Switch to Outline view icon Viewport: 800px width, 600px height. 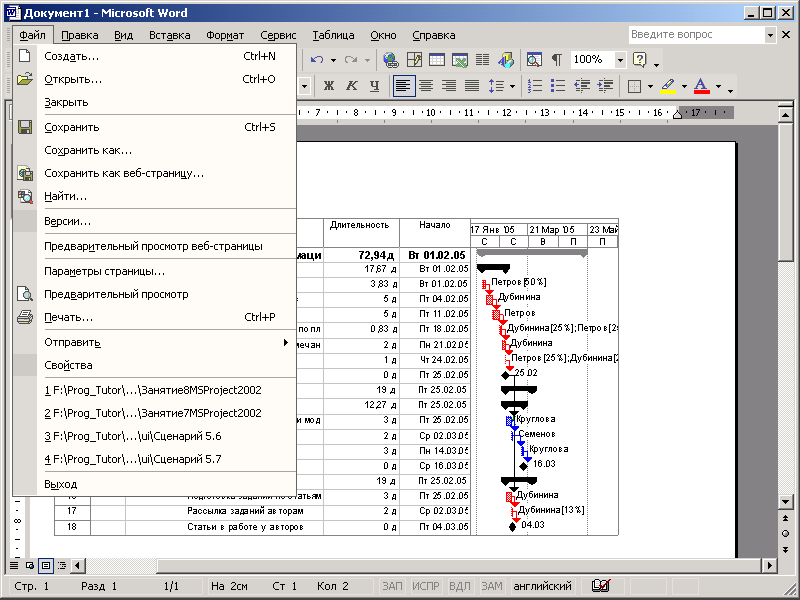[62, 565]
